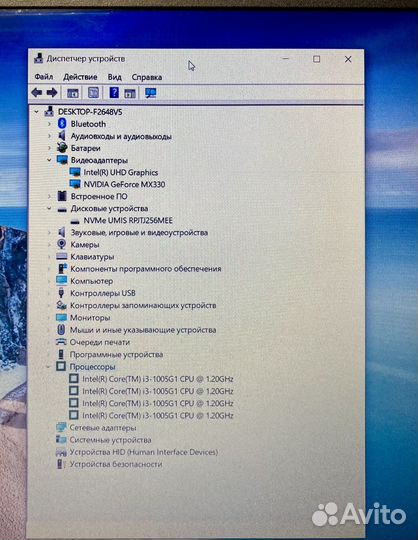Click the icon beside Компоненты программного обеспечения
418x540 pixels.
click(62, 269)
